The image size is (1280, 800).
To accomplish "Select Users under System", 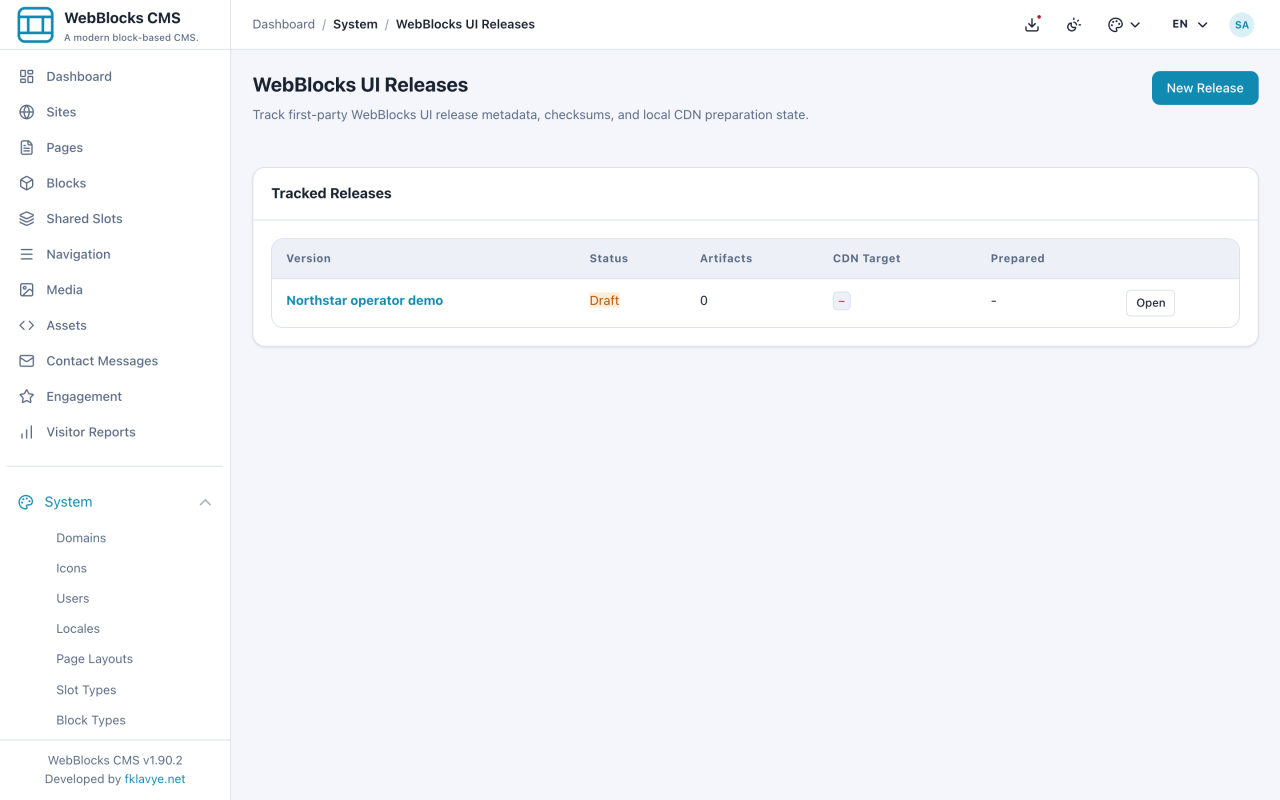I will (73, 598).
